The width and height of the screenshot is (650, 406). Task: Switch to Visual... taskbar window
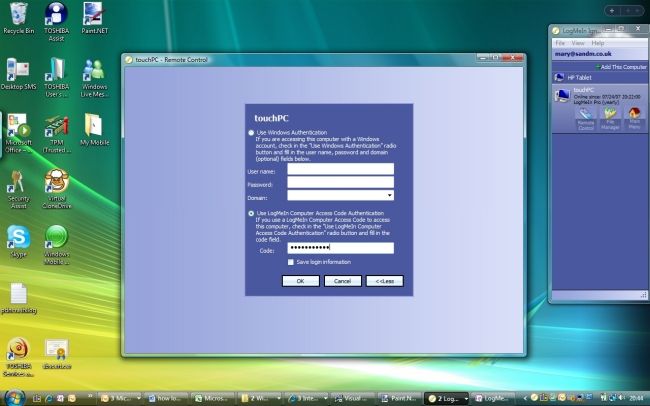coord(353,398)
